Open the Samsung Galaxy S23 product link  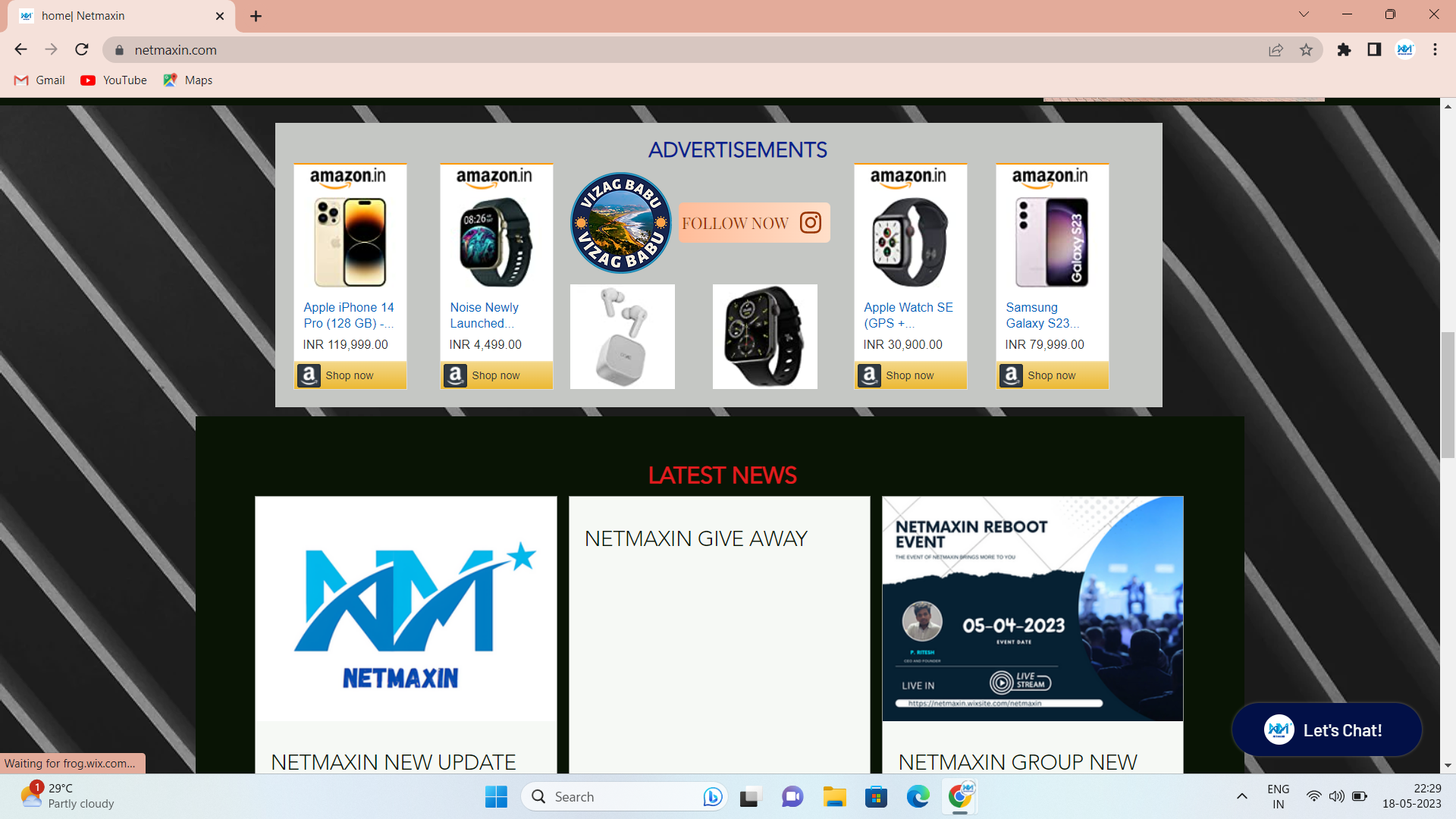(x=1042, y=315)
